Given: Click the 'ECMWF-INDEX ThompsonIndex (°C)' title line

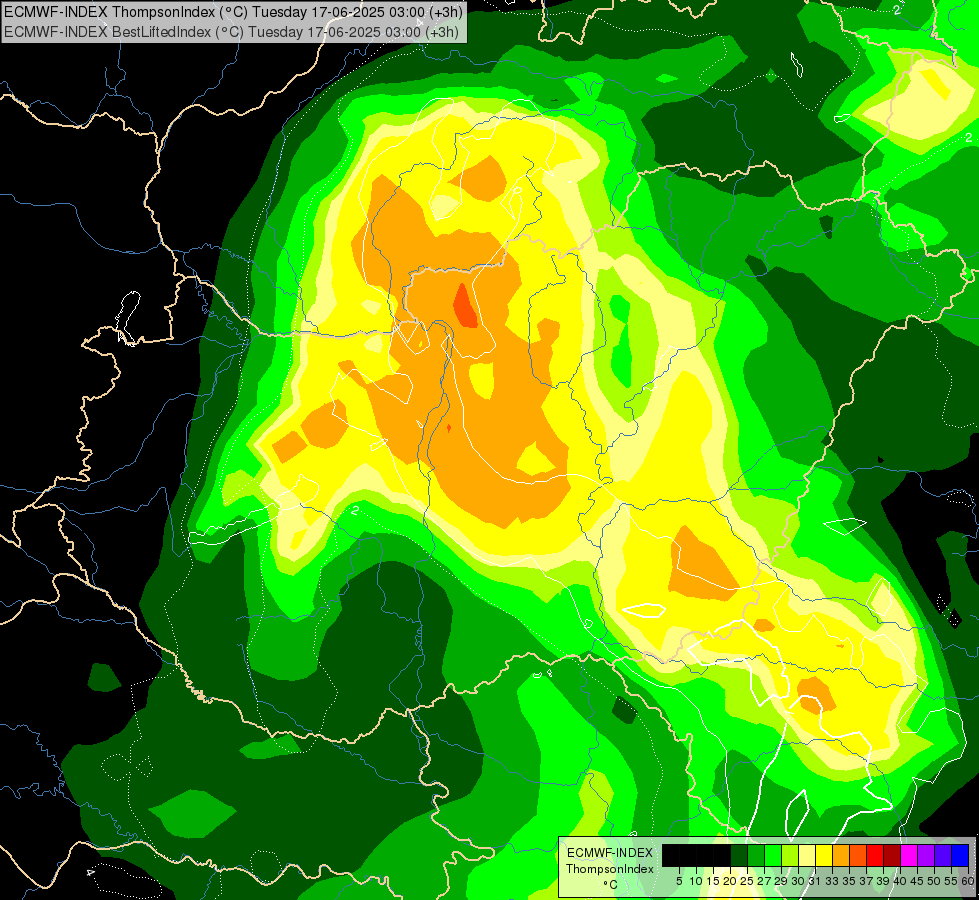Looking at the screenshot, I should point(232,12).
